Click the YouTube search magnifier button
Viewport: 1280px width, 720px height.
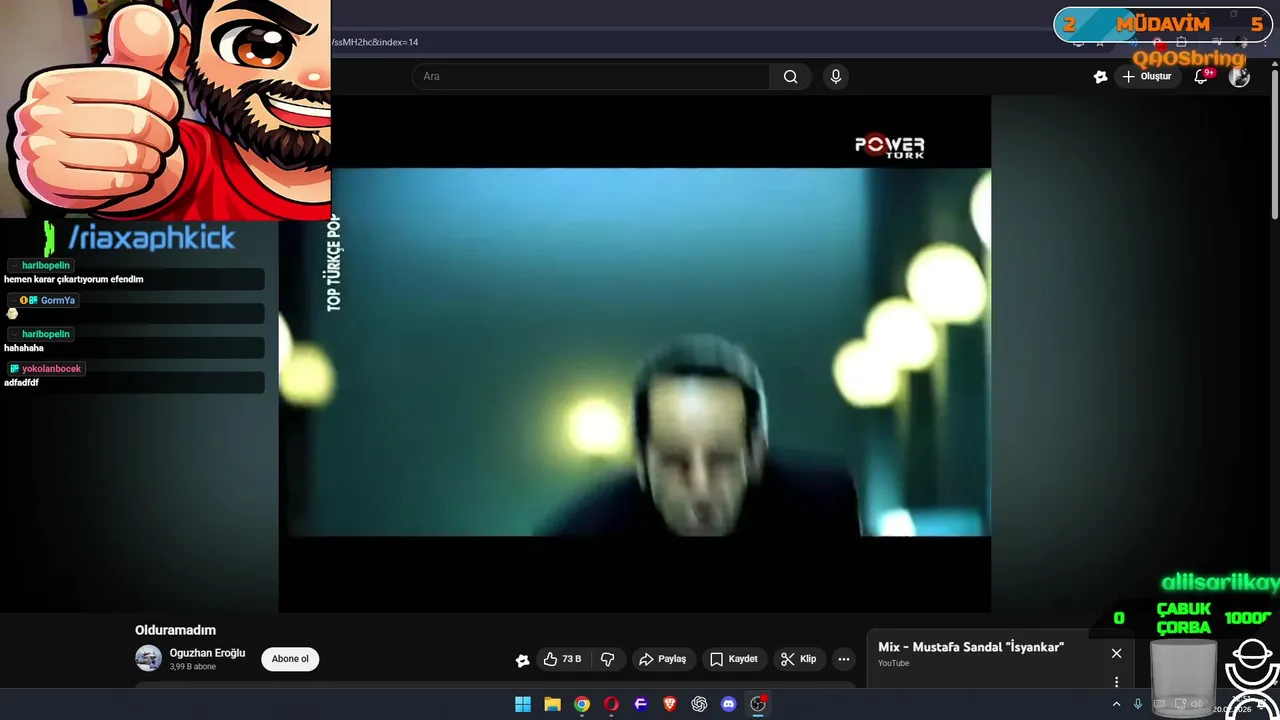(x=790, y=77)
